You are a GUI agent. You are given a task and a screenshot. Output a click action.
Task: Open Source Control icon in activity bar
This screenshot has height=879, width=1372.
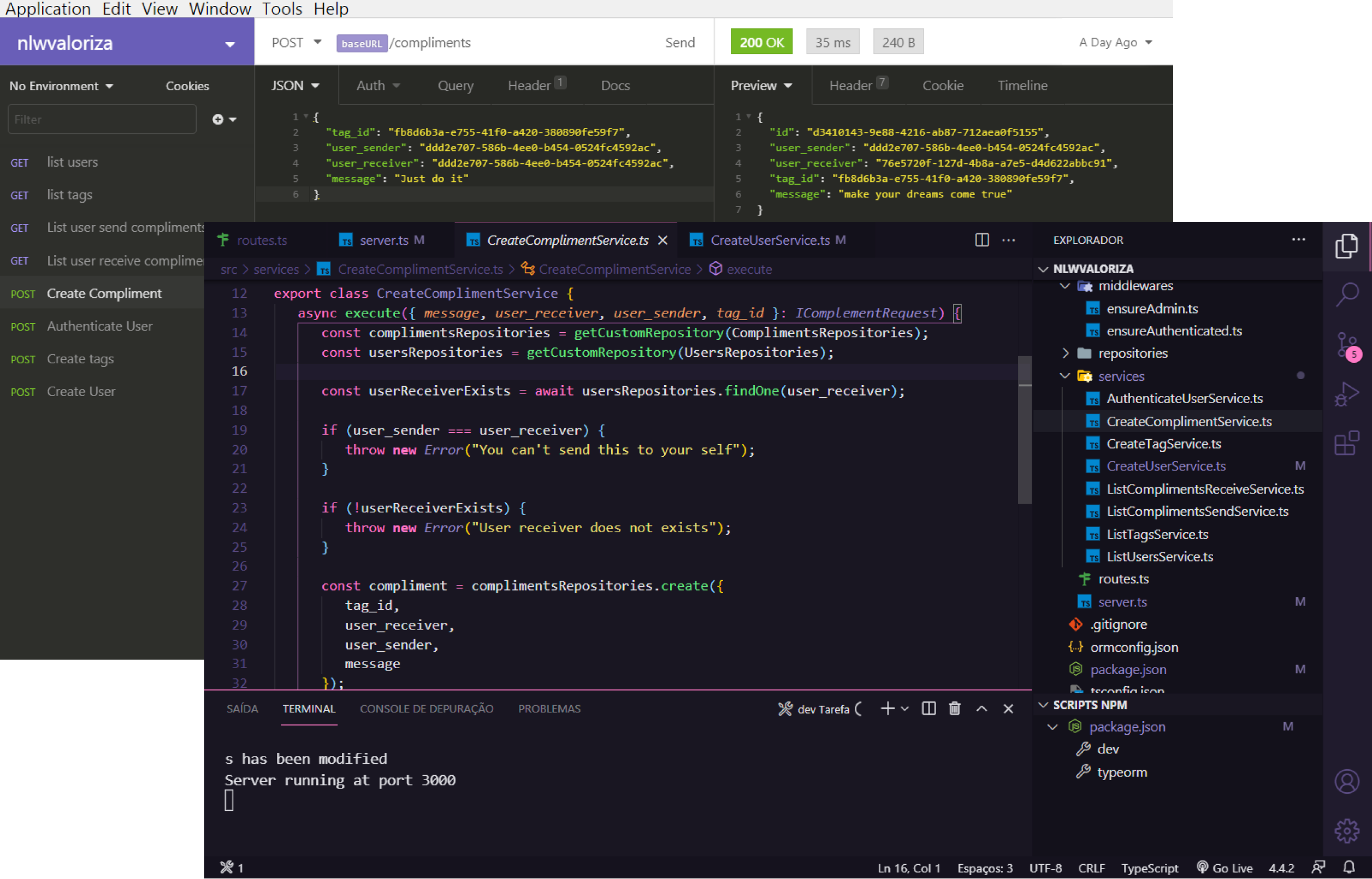tap(1347, 345)
